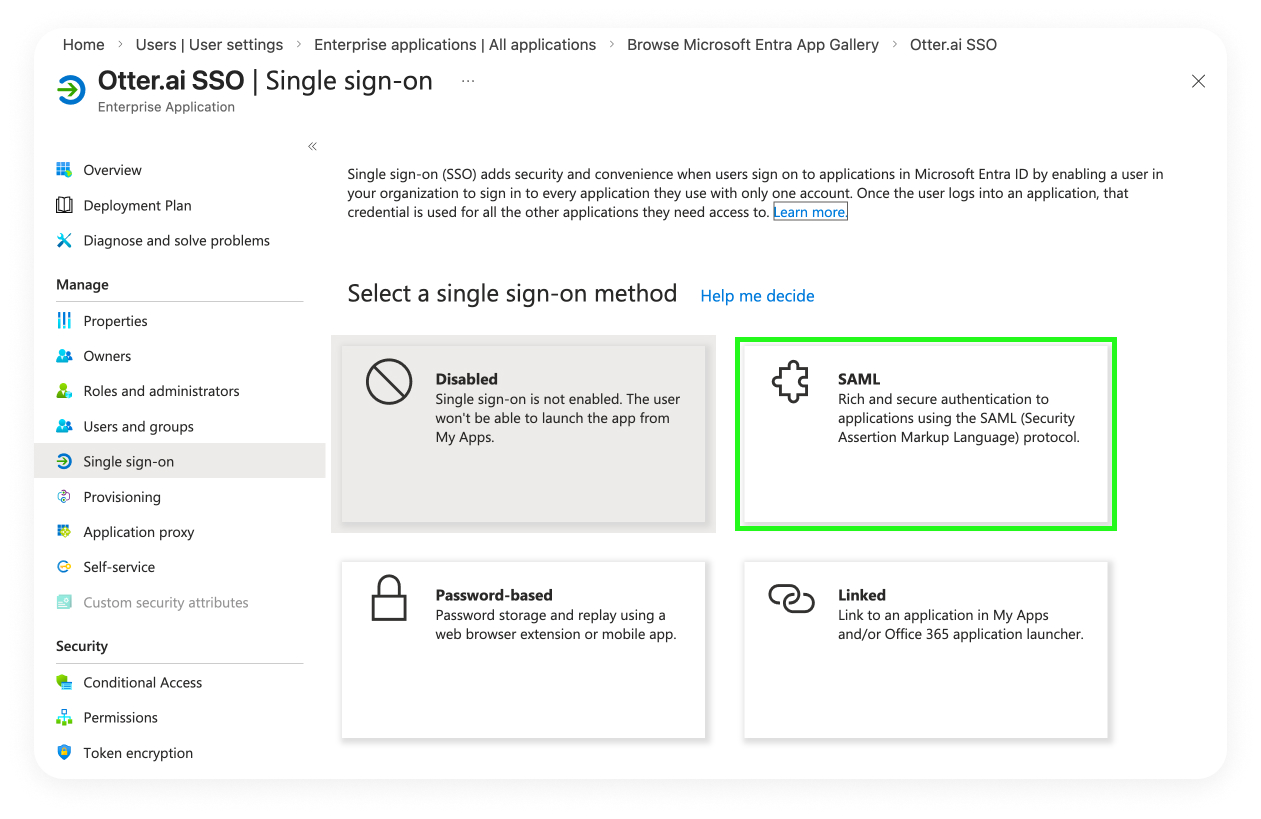The height and width of the screenshot is (819, 1261).
Task: Click the Deployment Plan book icon
Action: [64, 205]
